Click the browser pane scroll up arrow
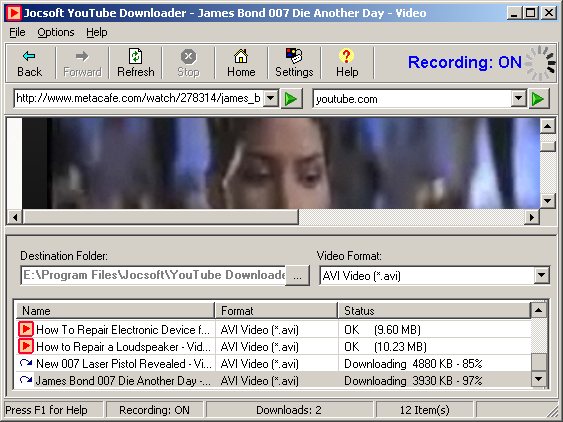Image resolution: width=563 pixels, height=422 pixels. coord(548,126)
